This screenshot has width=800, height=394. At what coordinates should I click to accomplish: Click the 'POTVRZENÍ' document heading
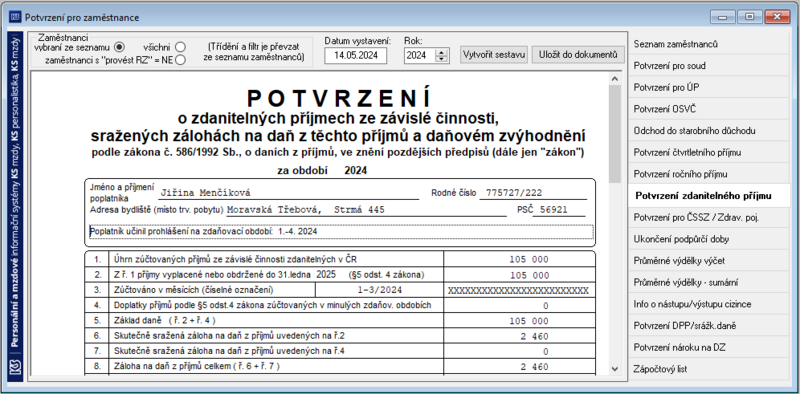point(339,97)
